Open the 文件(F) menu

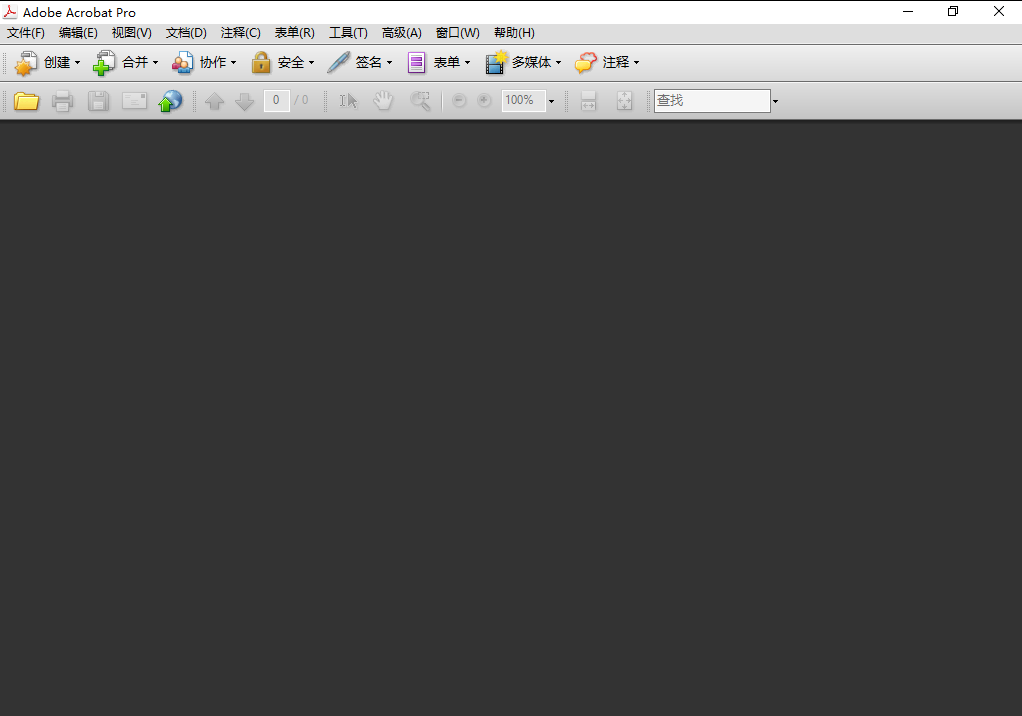25,32
